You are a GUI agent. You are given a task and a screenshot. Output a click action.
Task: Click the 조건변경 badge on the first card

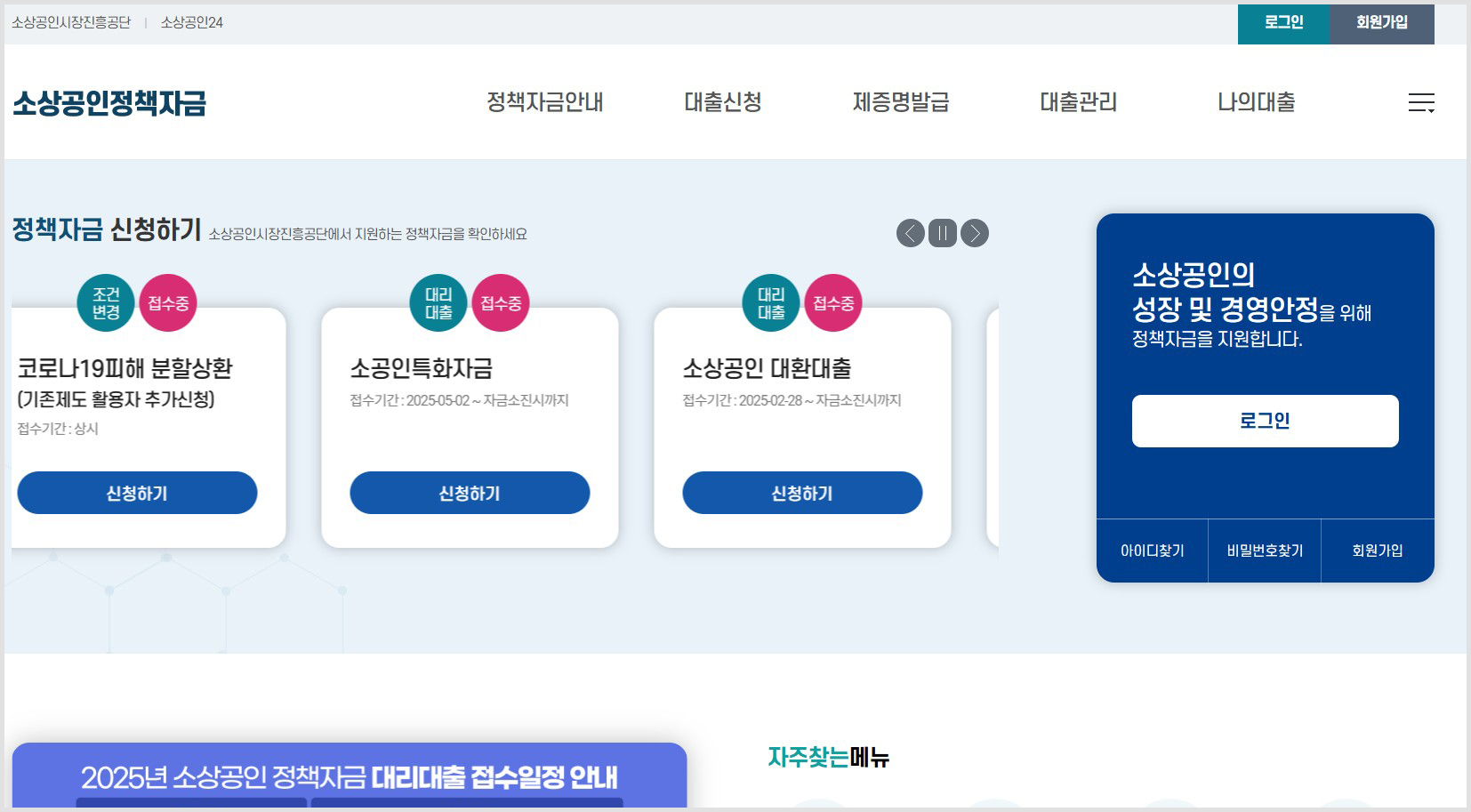click(x=106, y=301)
